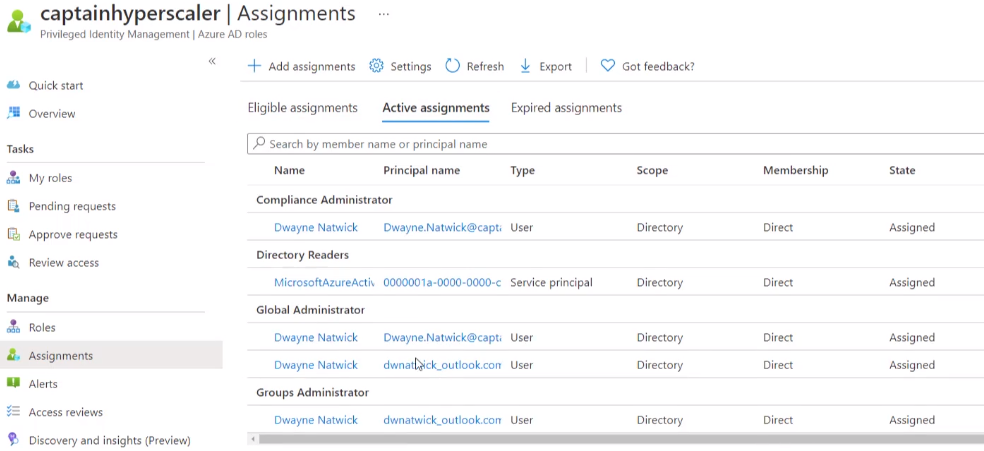This screenshot has height=451, width=984.
Task: Open the Roles page
Action: coord(42,327)
